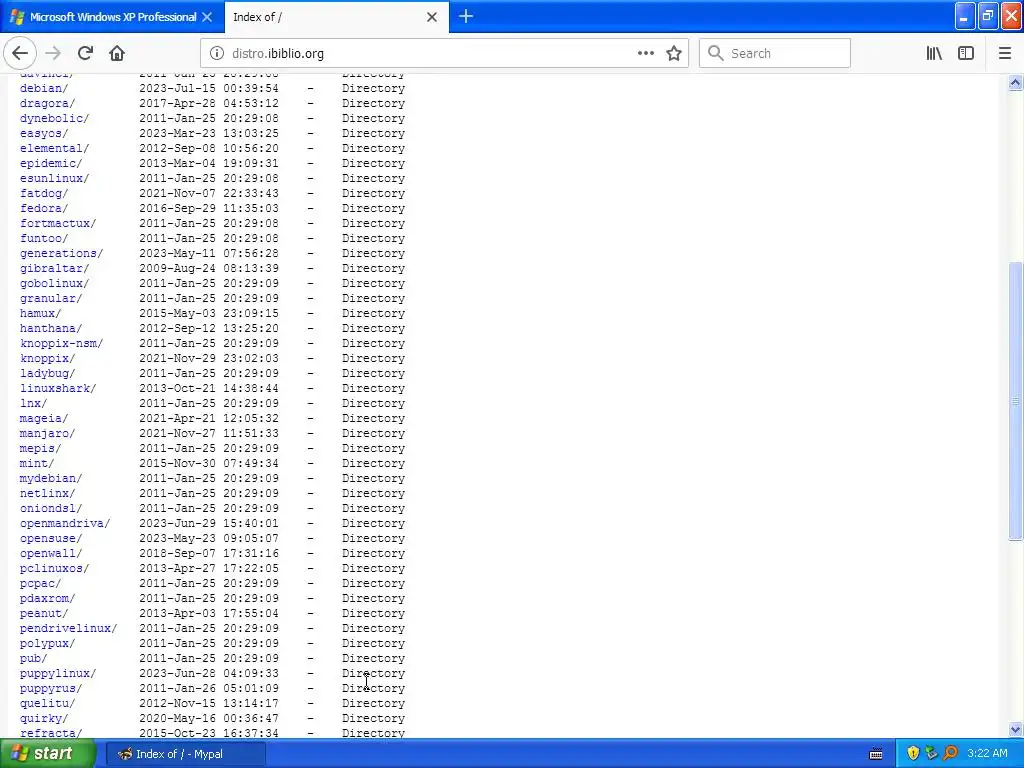The width and height of the screenshot is (1024, 768).
Task: Reload the page using the refresh icon
Action: pos(85,54)
